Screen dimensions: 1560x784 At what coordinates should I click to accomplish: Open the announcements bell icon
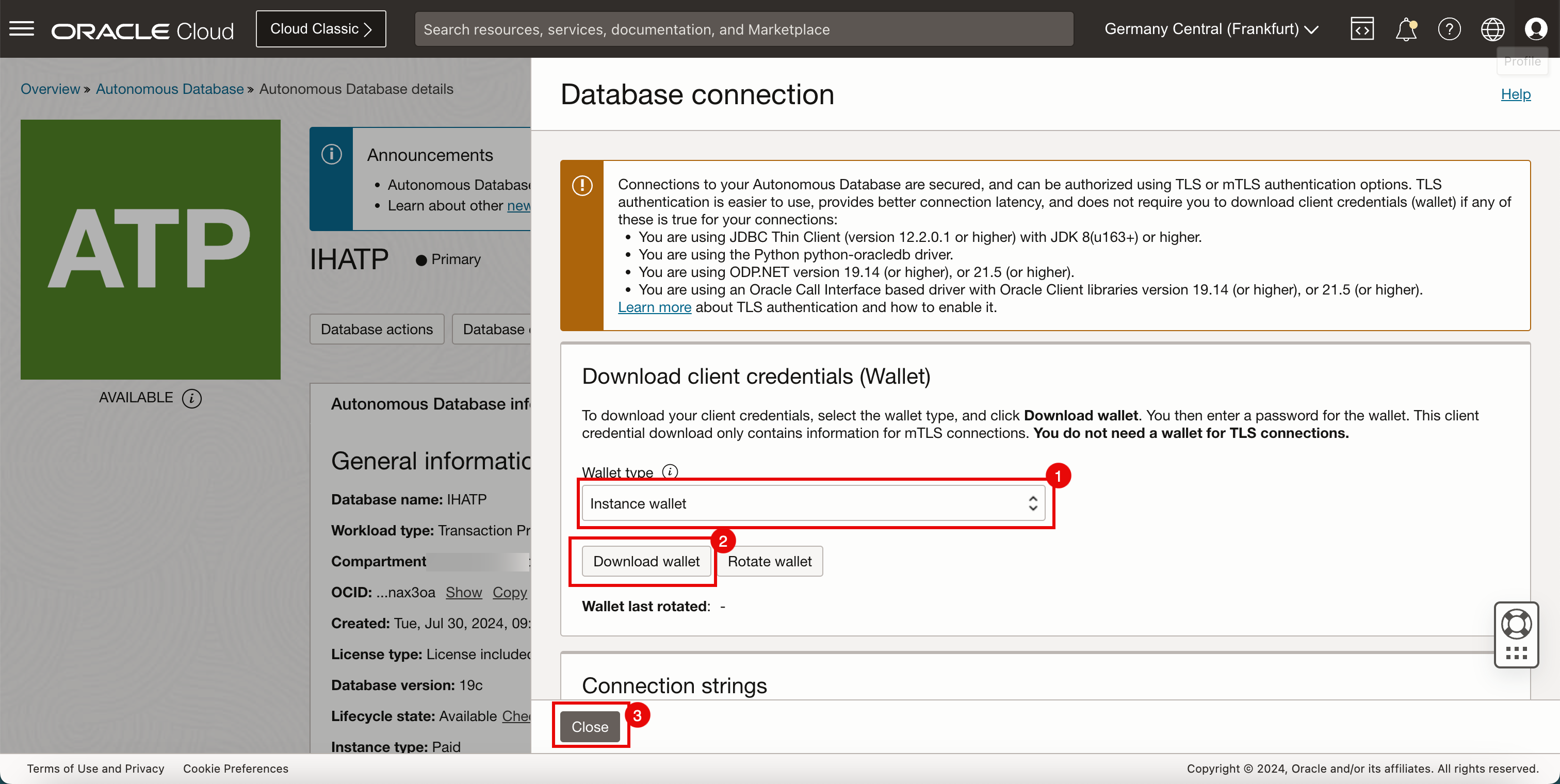(x=1406, y=29)
